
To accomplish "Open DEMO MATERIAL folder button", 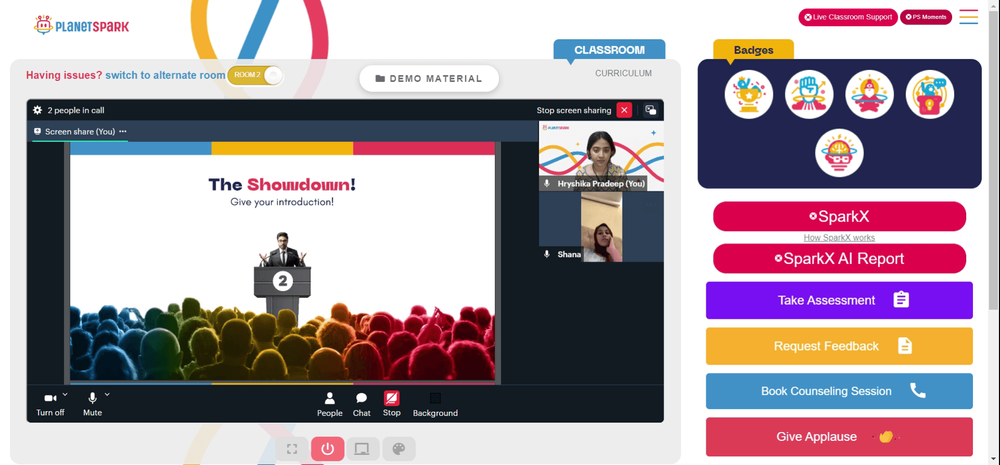I will pyautogui.click(x=429, y=78).
